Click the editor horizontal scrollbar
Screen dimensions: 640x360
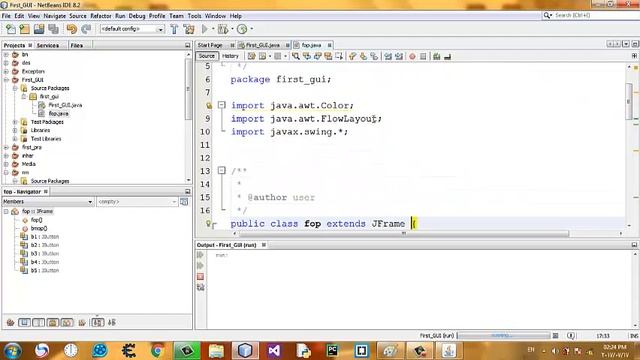point(403,233)
